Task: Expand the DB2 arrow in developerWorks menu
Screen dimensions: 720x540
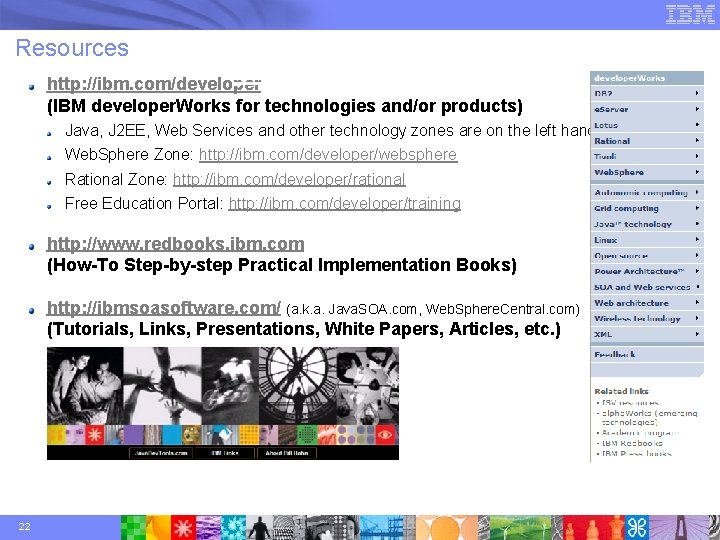Action: [x=697, y=93]
